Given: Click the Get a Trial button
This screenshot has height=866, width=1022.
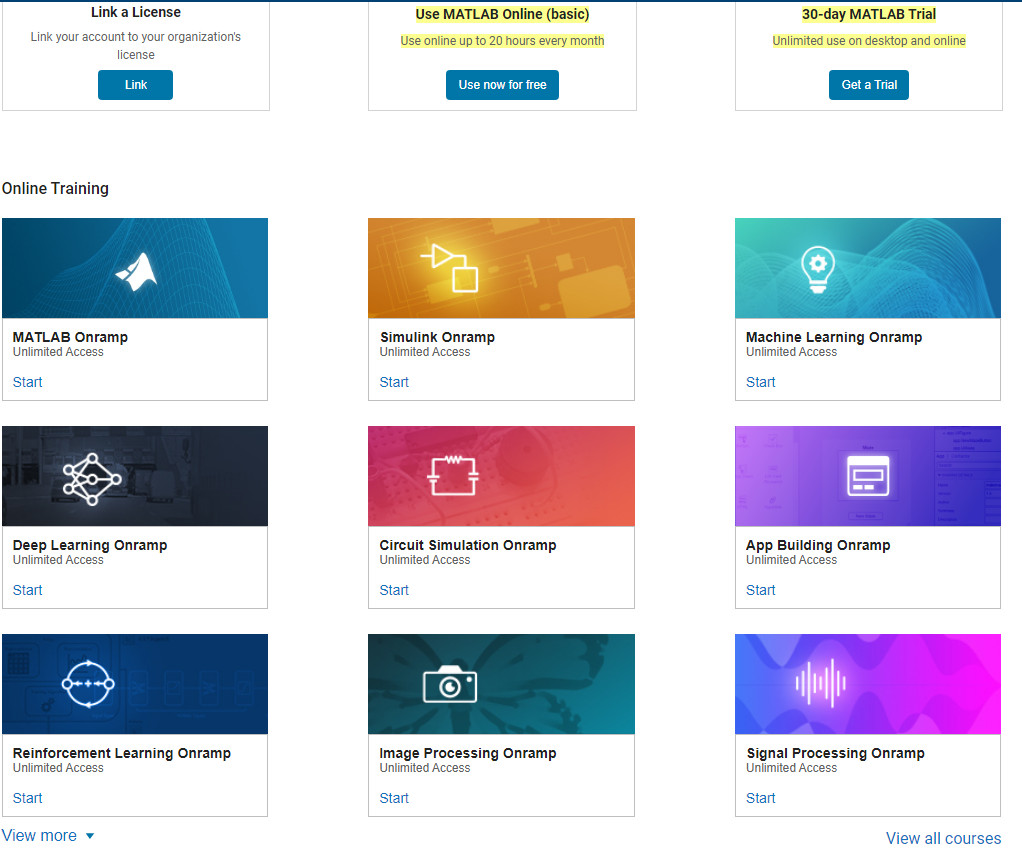Looking at the screenshot, I should coord(869,85).
